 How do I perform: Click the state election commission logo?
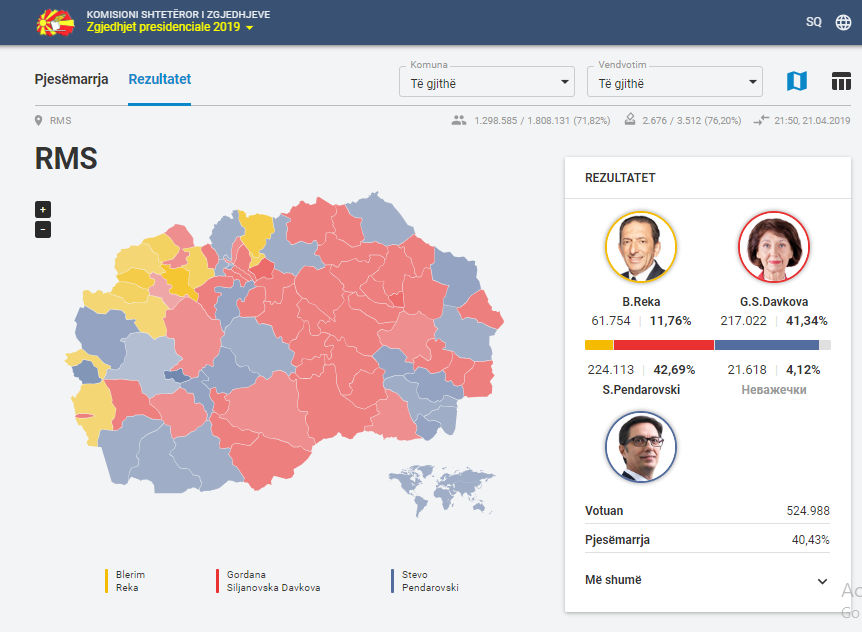click(55, 22)
